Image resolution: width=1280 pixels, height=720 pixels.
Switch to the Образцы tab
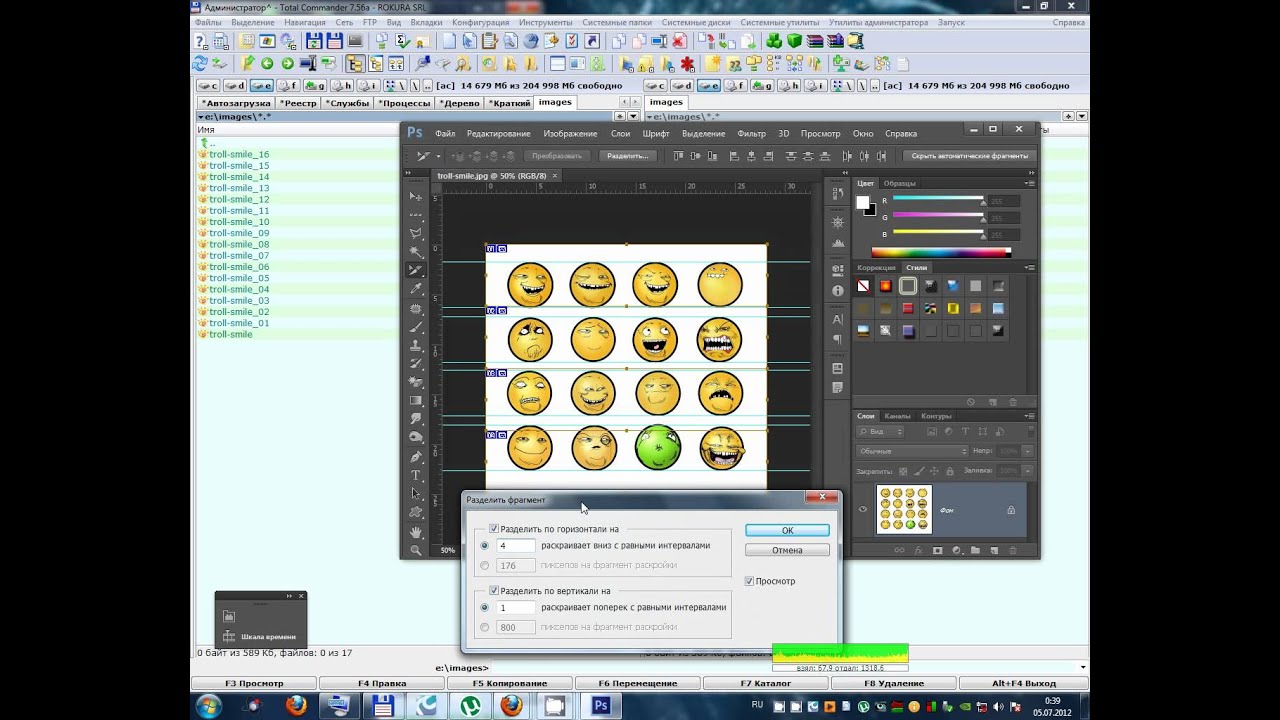899,183
